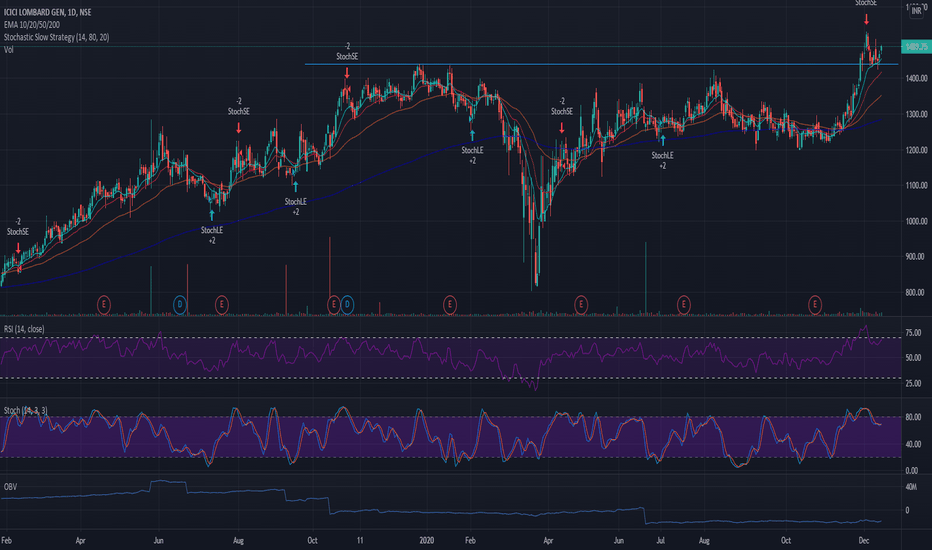This screenshot has height=550, width=932.
Task: Click the StochSE -2 label at the February 2019 start
Action: tap(18, 227)
